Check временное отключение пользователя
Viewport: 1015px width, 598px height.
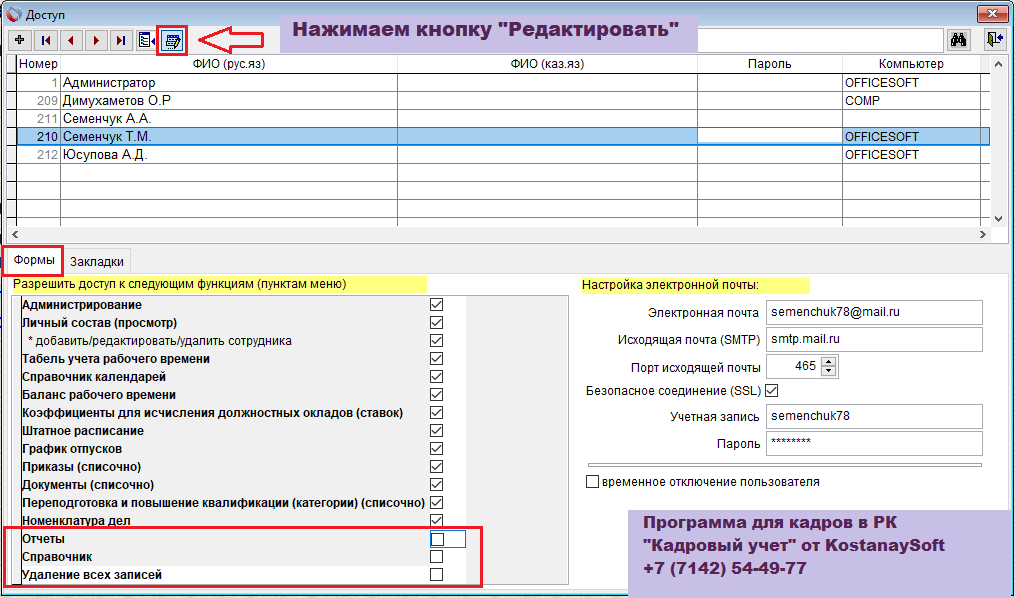(x=592, y=482)
